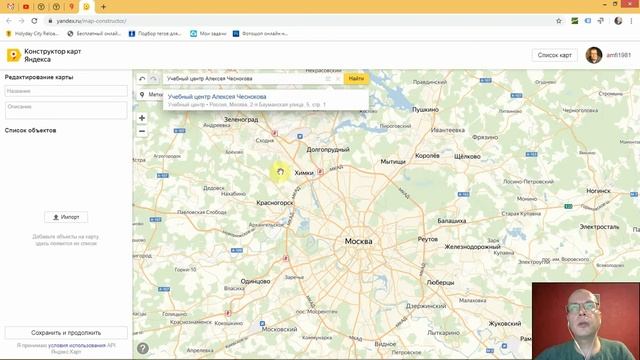Viewport: 640px width, 360px height.
Task: Open the help question mark icon
Action: (142, 348)
